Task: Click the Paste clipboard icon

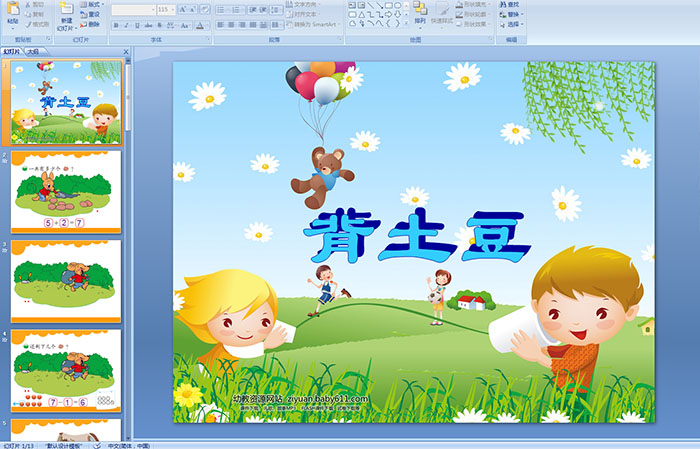Action: click(x=13, y=8)
